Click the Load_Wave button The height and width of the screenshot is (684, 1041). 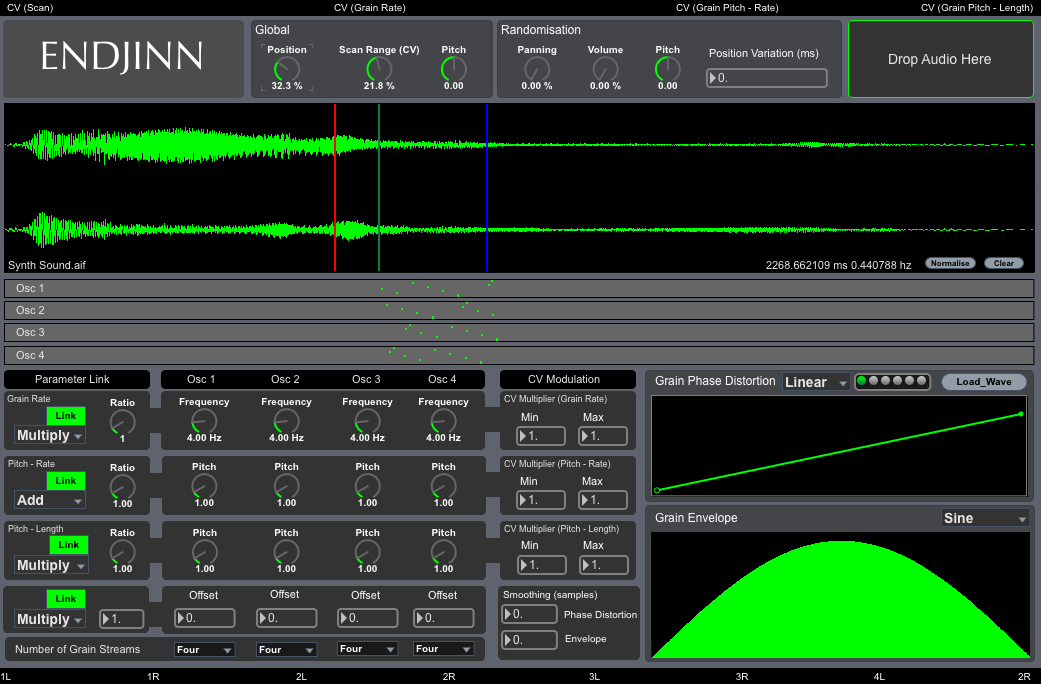[983, 382]
